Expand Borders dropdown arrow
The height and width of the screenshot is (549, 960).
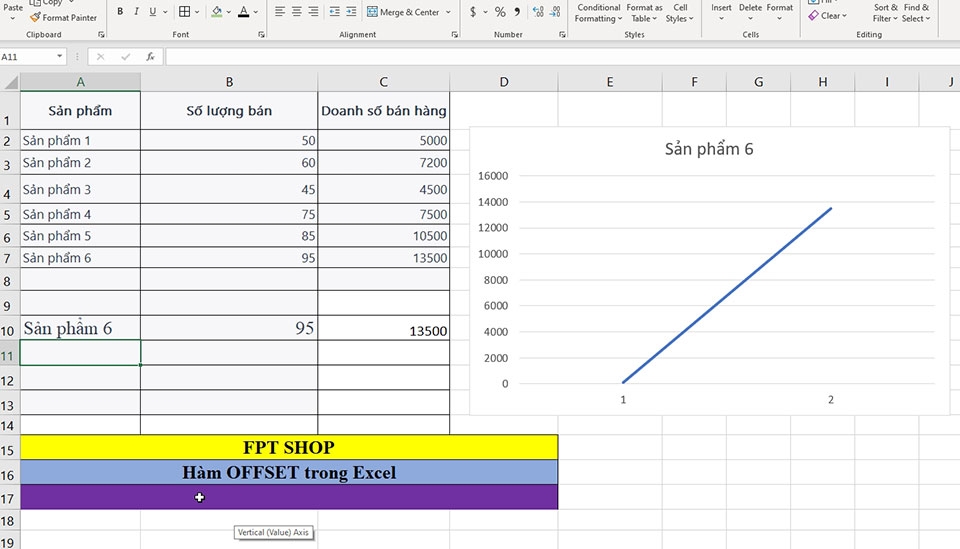click(197, 12)
